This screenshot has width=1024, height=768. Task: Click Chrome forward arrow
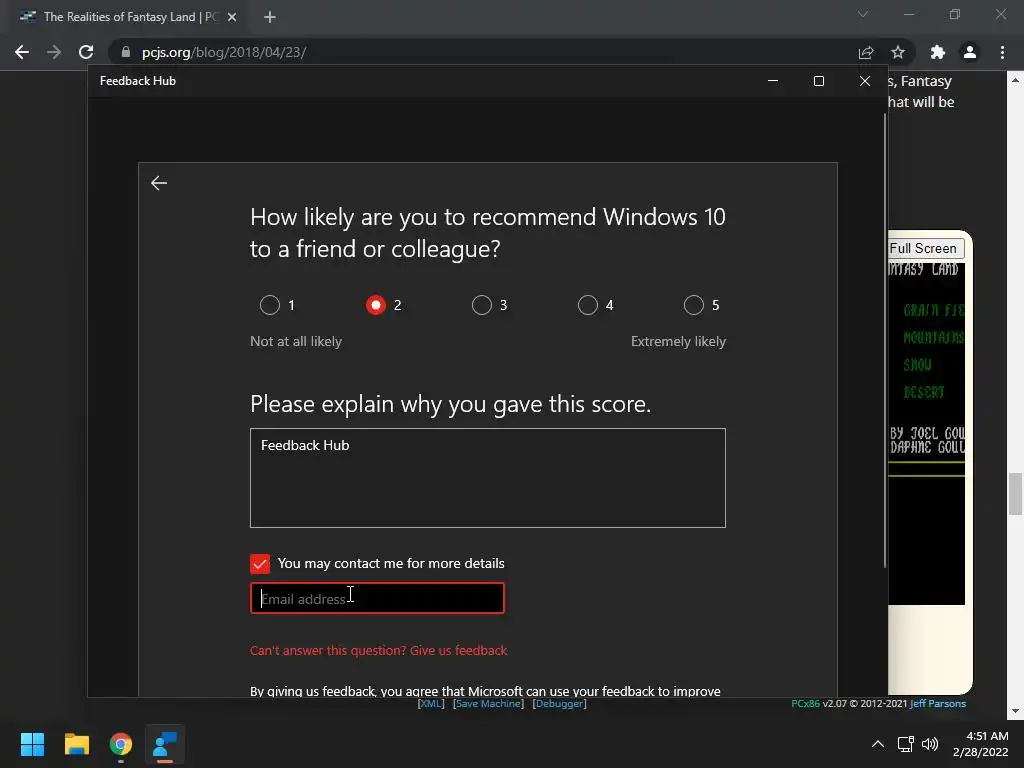[54, 52]
